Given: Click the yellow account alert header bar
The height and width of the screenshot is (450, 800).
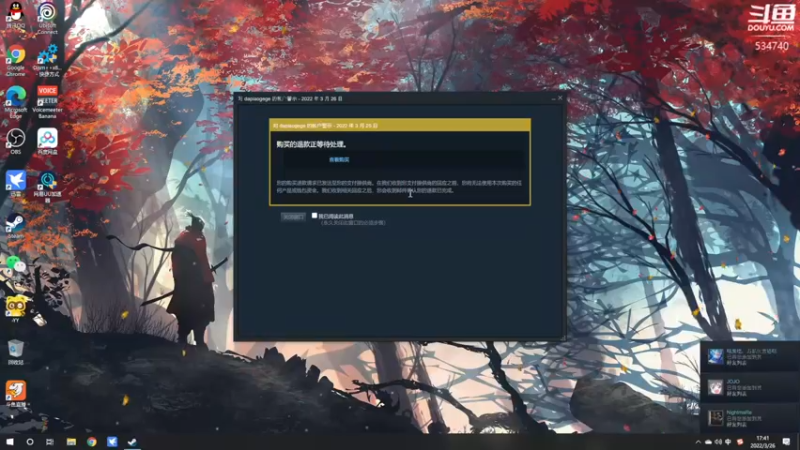Looking at the screenshot, I should click(400, 125).
